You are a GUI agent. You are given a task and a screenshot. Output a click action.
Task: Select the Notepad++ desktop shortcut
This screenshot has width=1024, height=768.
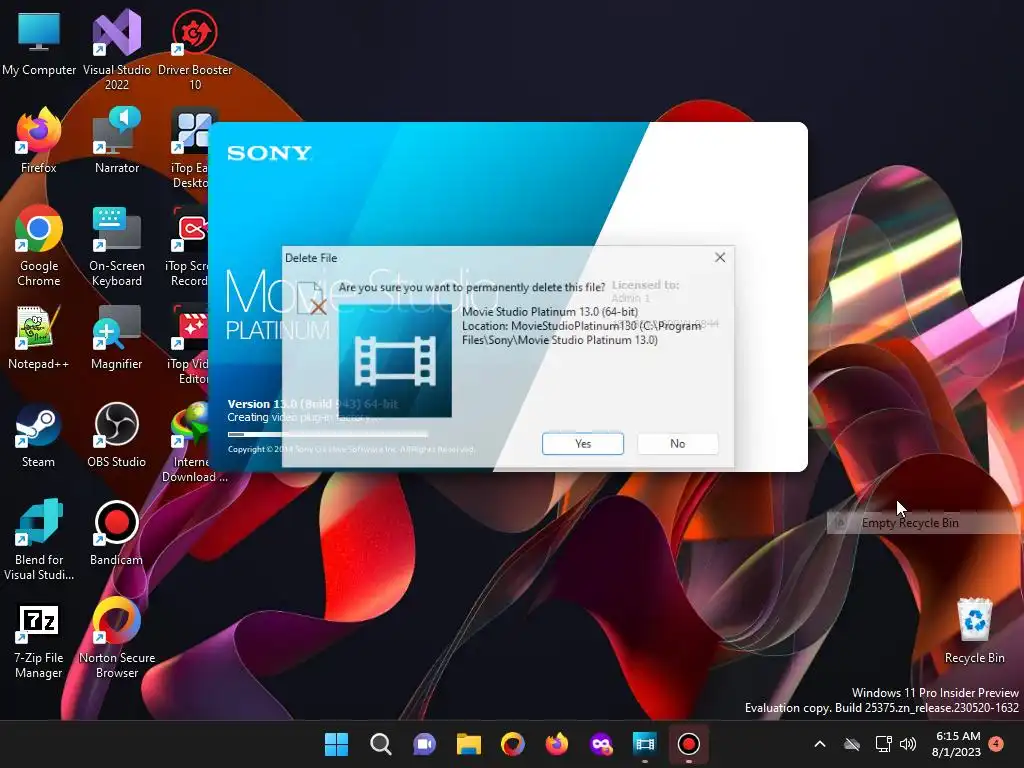[39, 337]
